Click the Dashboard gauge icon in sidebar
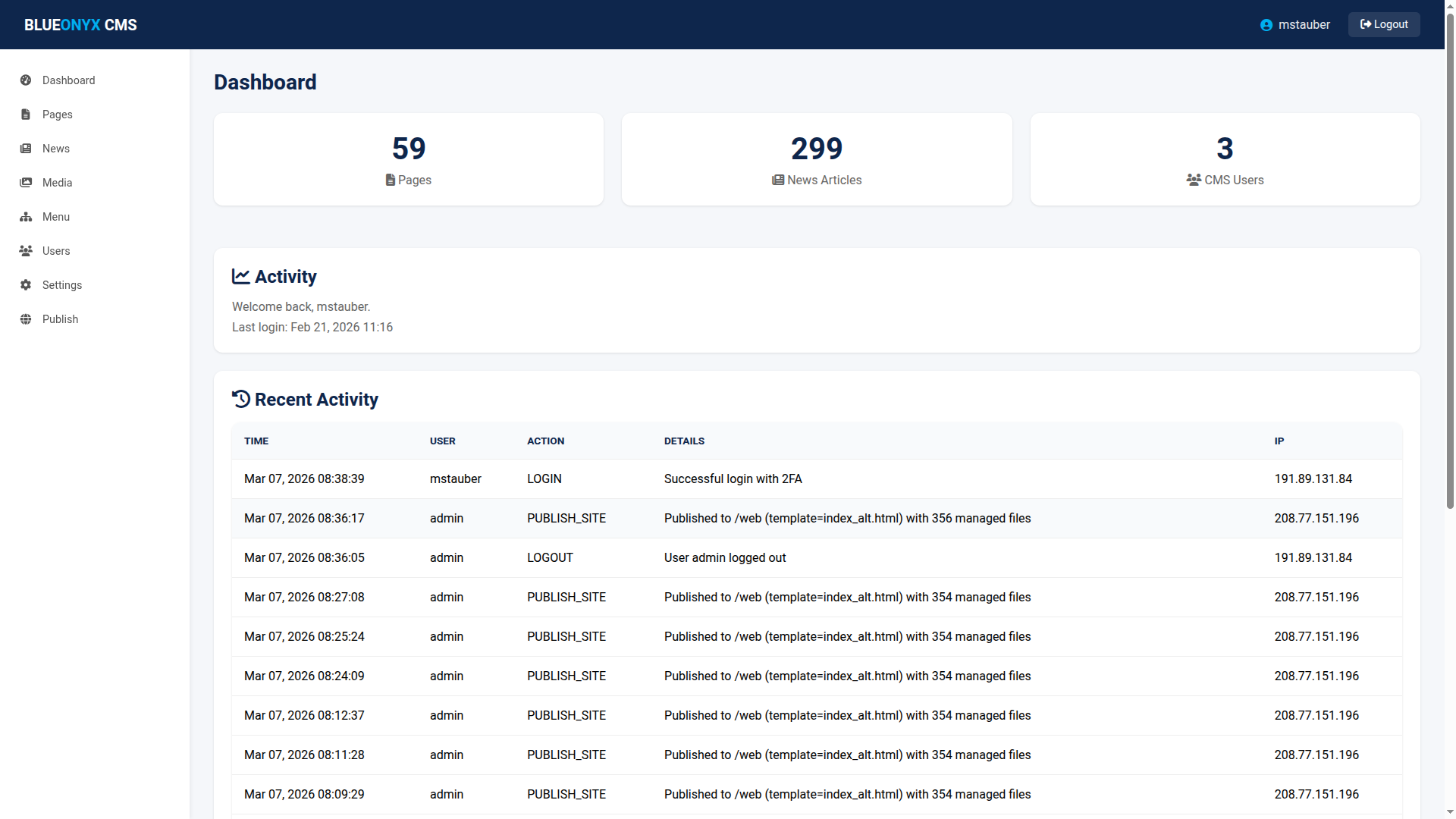The image size is (1456, 819). point(26,80)
